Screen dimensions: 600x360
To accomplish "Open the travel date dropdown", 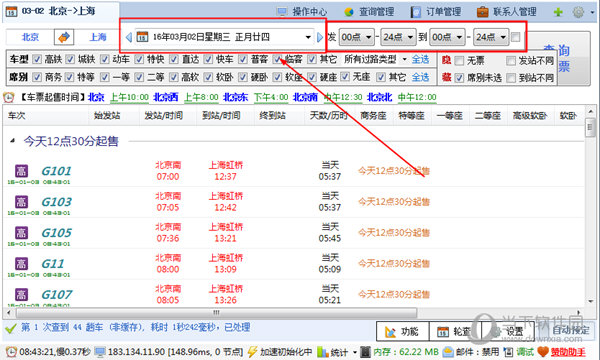I will pyautogui.click(x=308, y=37).
